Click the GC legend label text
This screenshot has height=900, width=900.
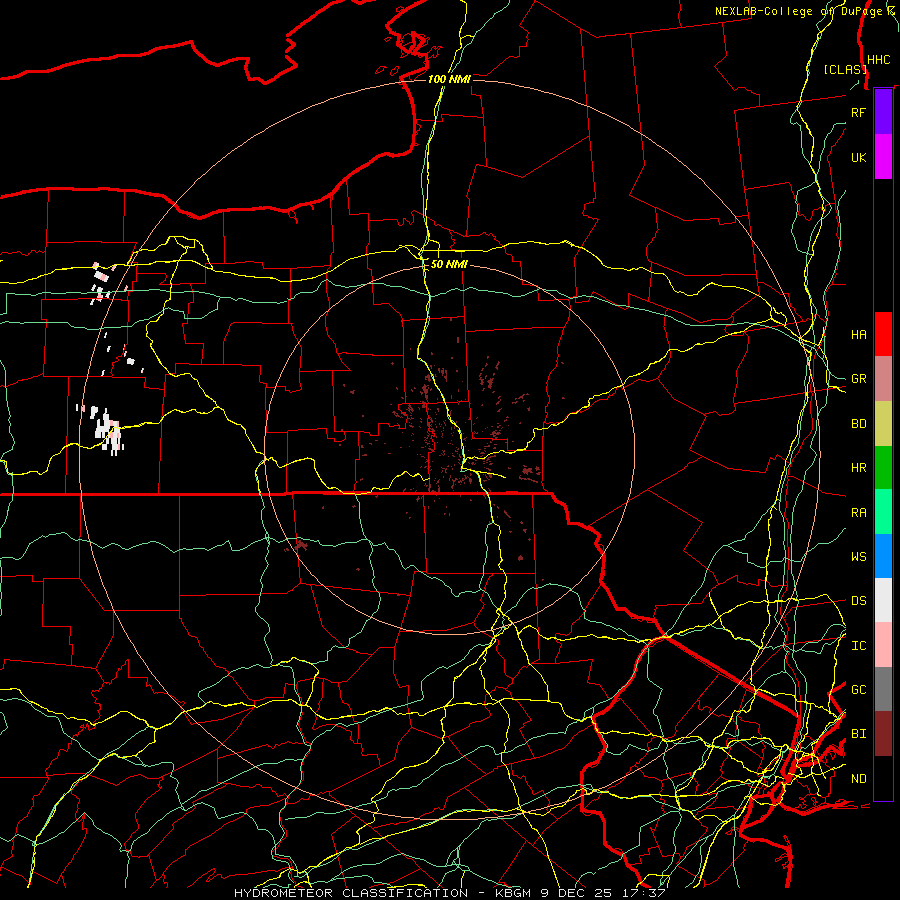pyautogui.click(x=858, y=689)
